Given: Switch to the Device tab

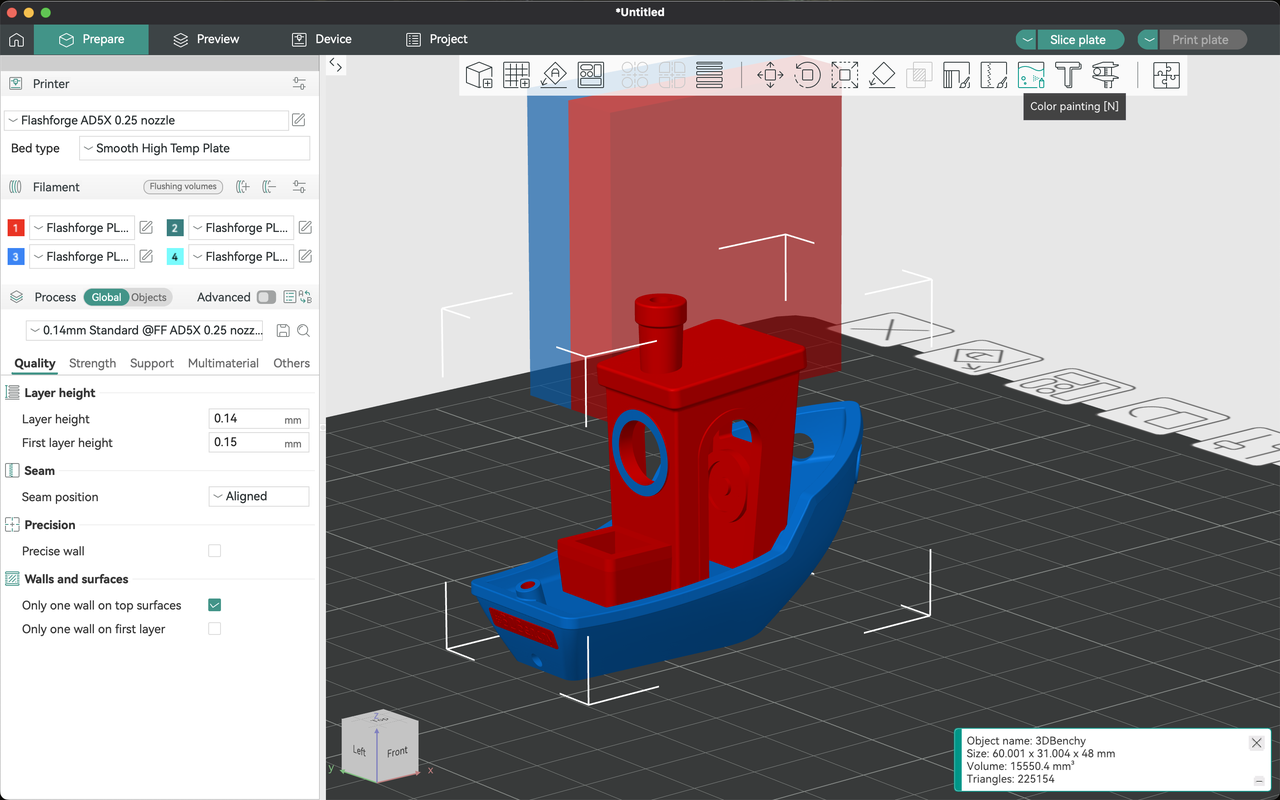Looking at the screenshot, I should (321, 39).
